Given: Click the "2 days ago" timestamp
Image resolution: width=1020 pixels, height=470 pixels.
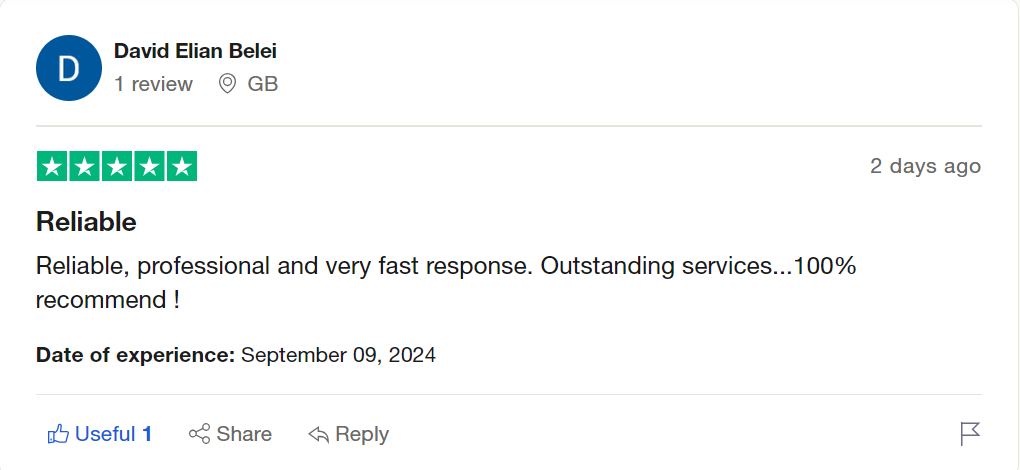Looking at the screenshot, I should (x=925, y=166).
